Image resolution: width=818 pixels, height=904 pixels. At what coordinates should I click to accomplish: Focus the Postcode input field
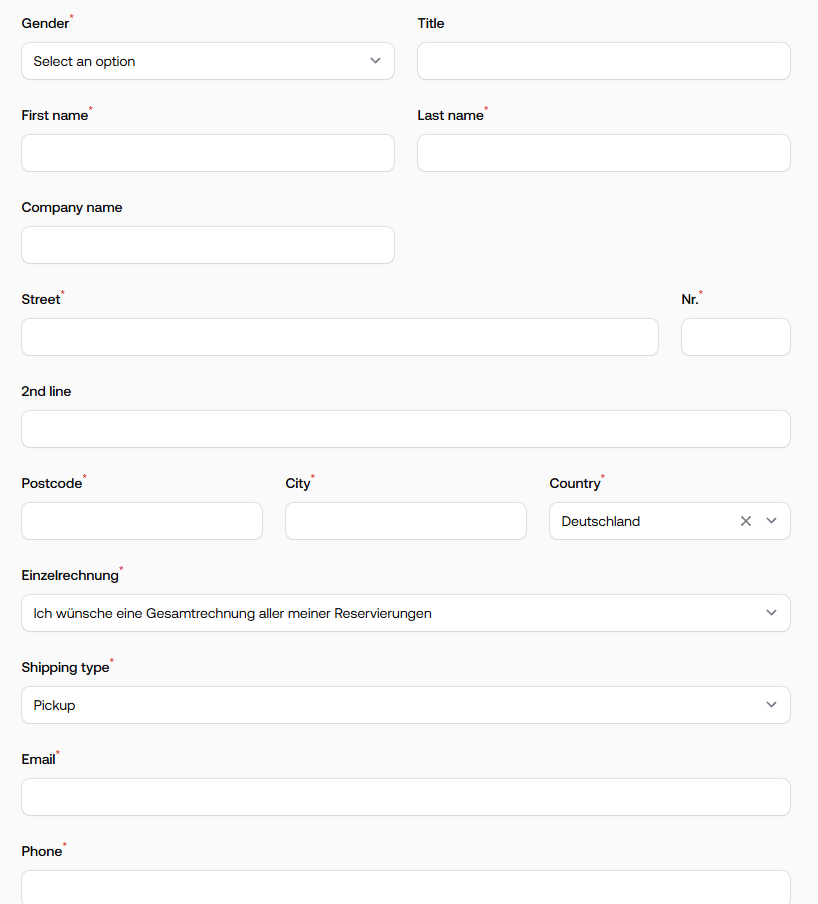[x=142, y=521]
